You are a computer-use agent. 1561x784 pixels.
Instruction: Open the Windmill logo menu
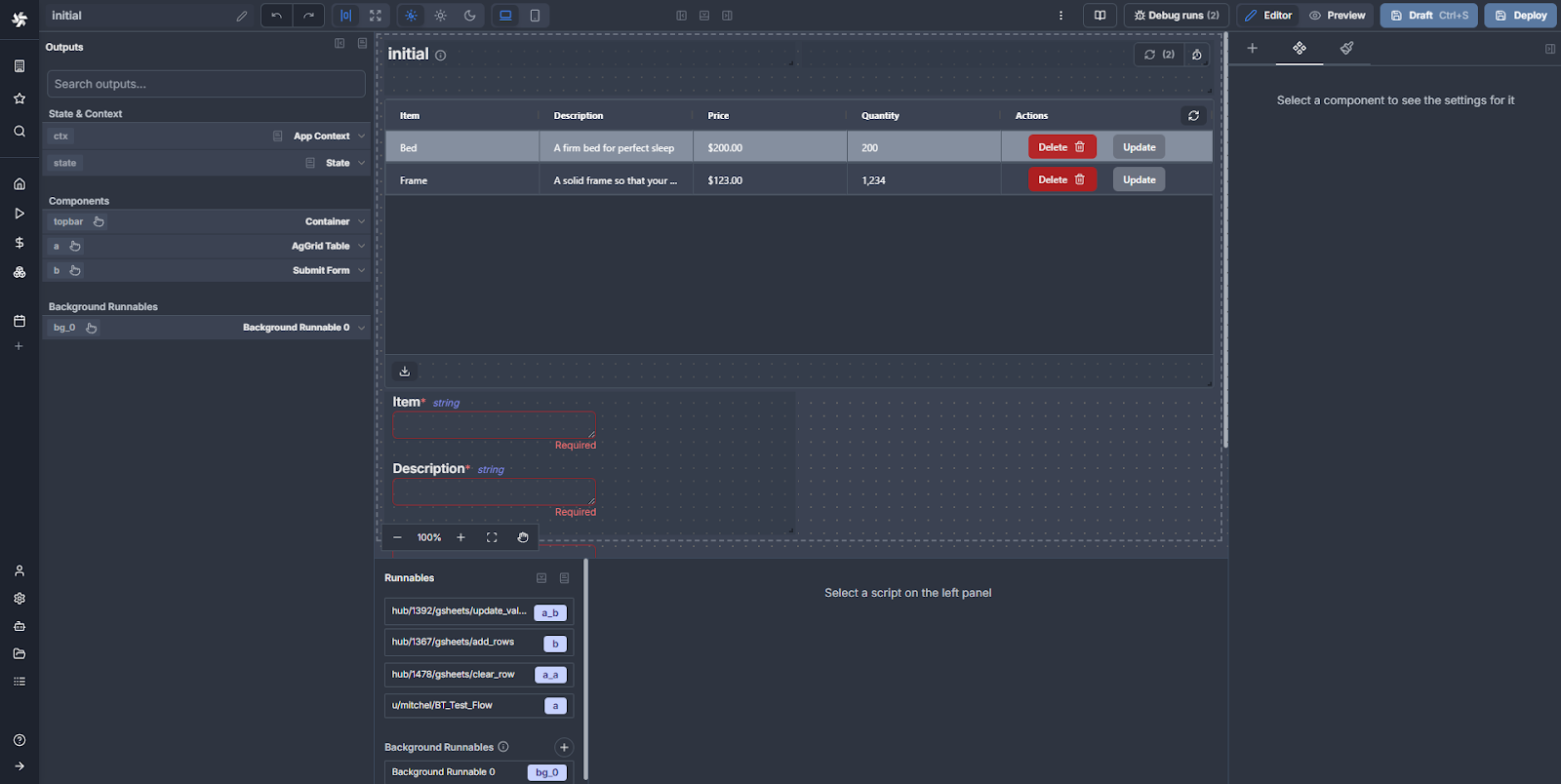click(x=20, y=19)
